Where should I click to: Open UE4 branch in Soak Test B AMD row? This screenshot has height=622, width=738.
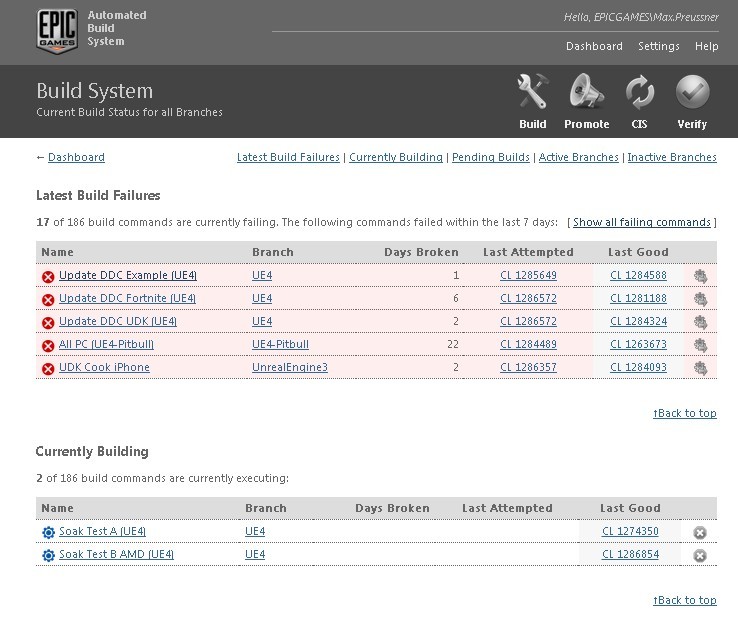point(255,554)
